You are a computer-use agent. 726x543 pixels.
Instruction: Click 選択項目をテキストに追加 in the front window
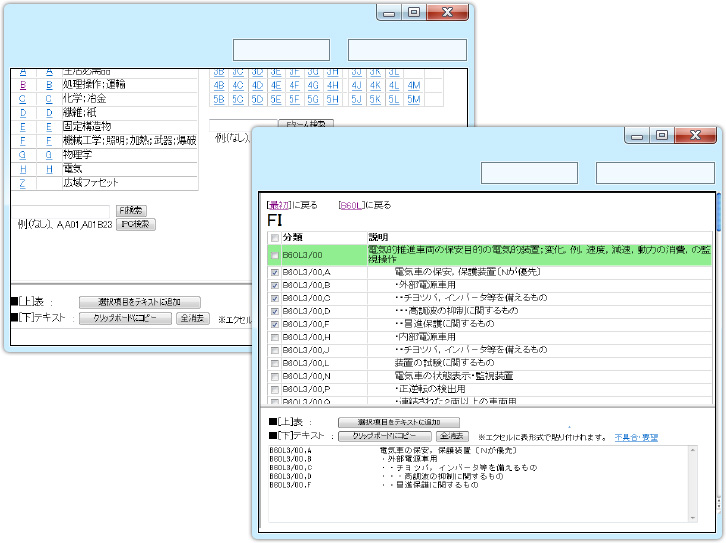[399, 422]
